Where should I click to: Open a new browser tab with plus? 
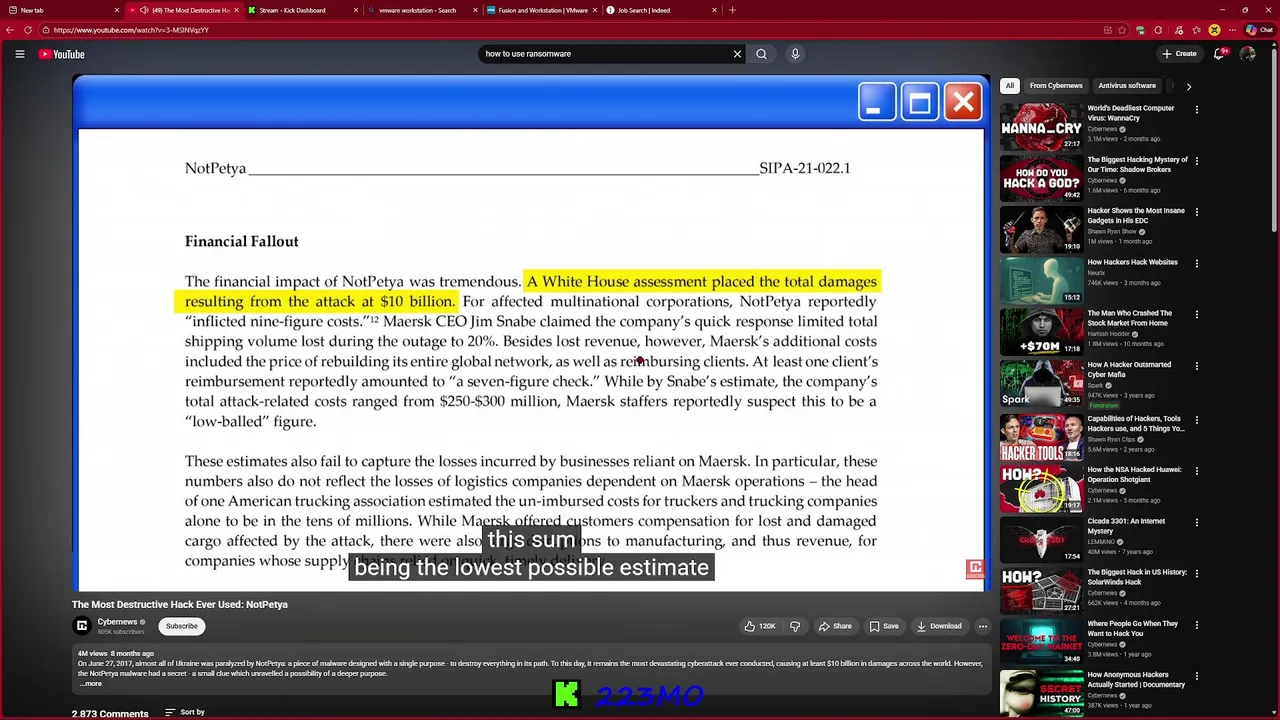tap(732, 10)
